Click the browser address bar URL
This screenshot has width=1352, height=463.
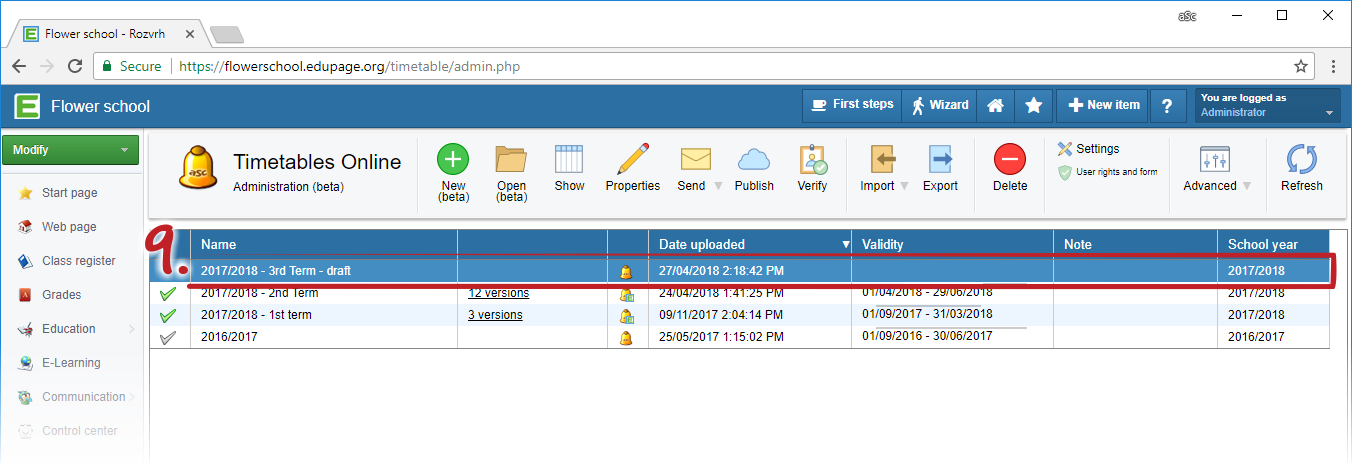347,67
